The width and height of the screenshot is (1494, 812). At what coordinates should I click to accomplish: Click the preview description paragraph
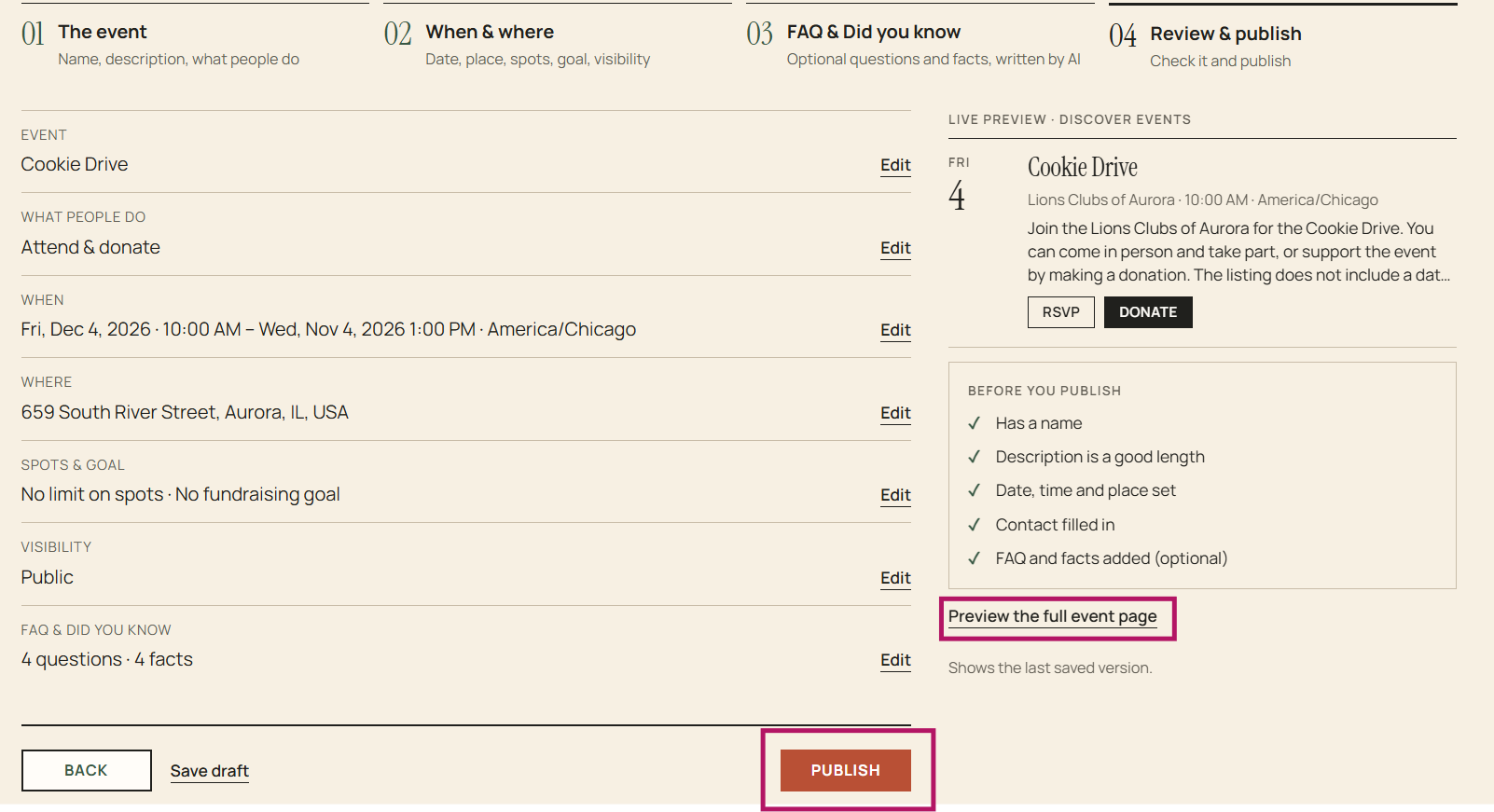[x=1239, y=252]
